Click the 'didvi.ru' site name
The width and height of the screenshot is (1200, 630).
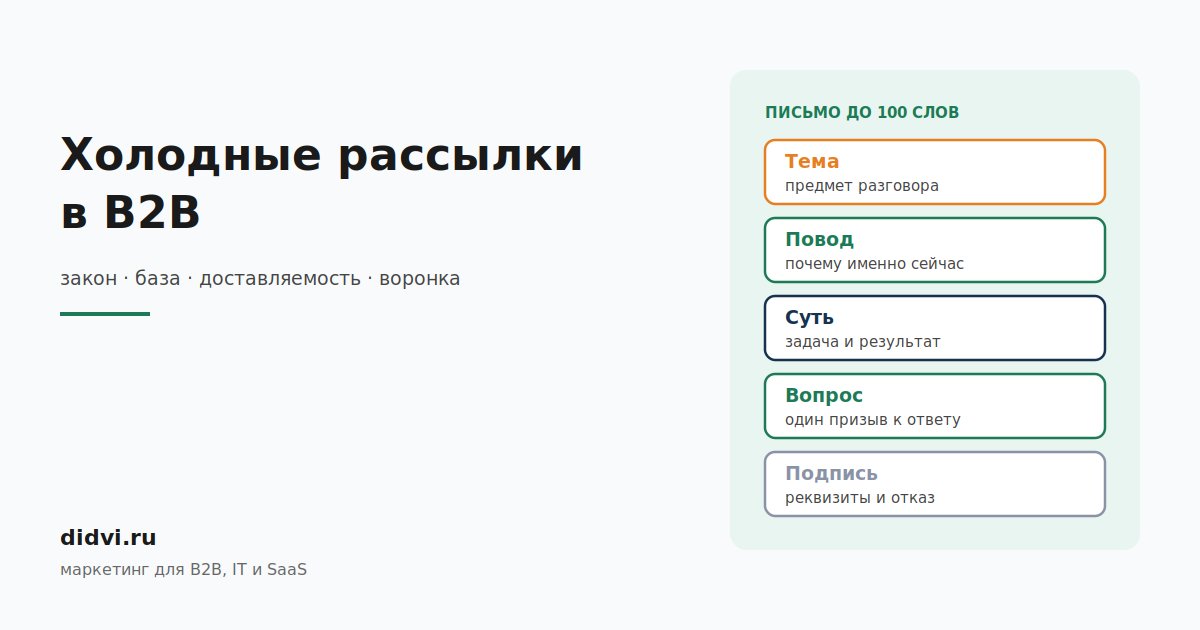tap(108, 537)
